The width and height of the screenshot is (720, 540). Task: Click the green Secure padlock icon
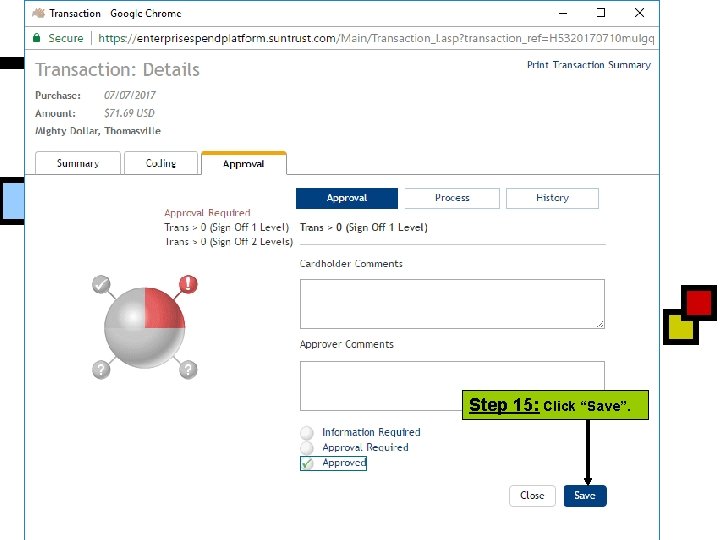pyautogui.click(x=37, y=38)
